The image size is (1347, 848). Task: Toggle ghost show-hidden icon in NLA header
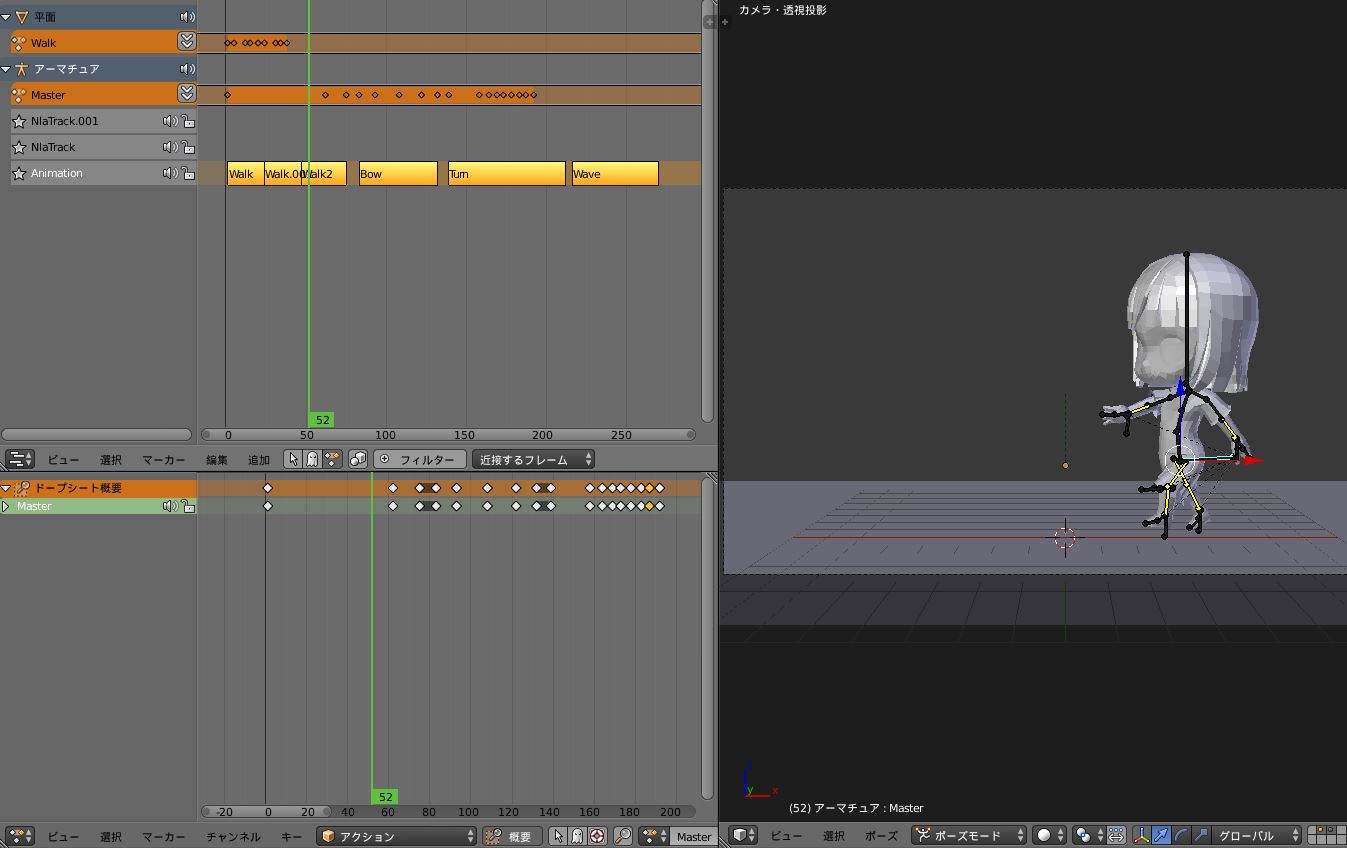click(x=312, y=460)
